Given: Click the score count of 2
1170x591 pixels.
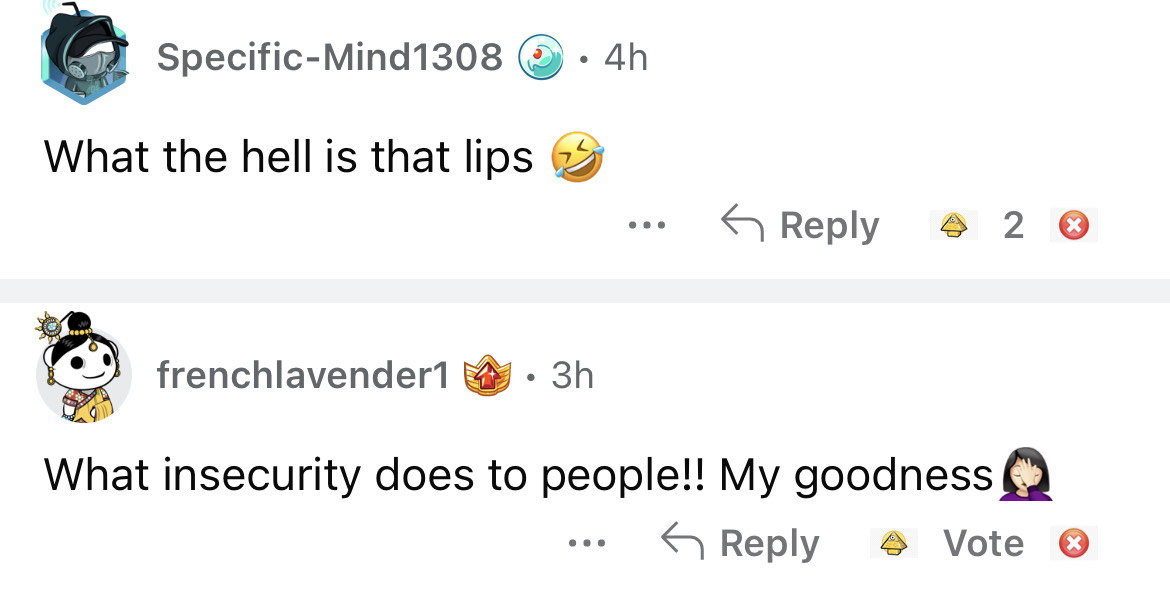Looking at the screenshot, I should (x=1013, y=226).
